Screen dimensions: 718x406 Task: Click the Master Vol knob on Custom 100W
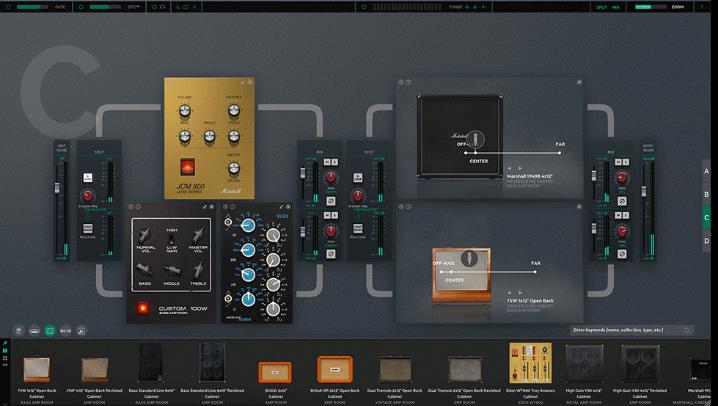pyautogui.click(x=198, y=235)
